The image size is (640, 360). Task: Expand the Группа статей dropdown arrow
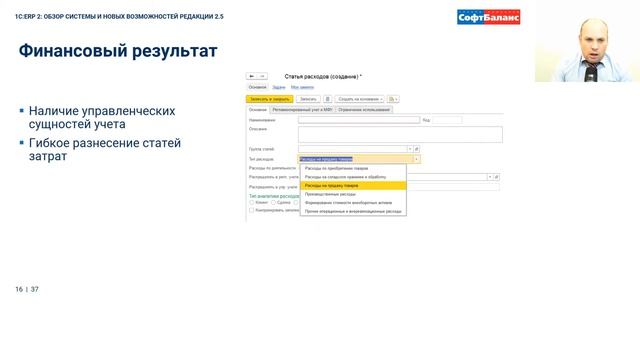point(410,149)
